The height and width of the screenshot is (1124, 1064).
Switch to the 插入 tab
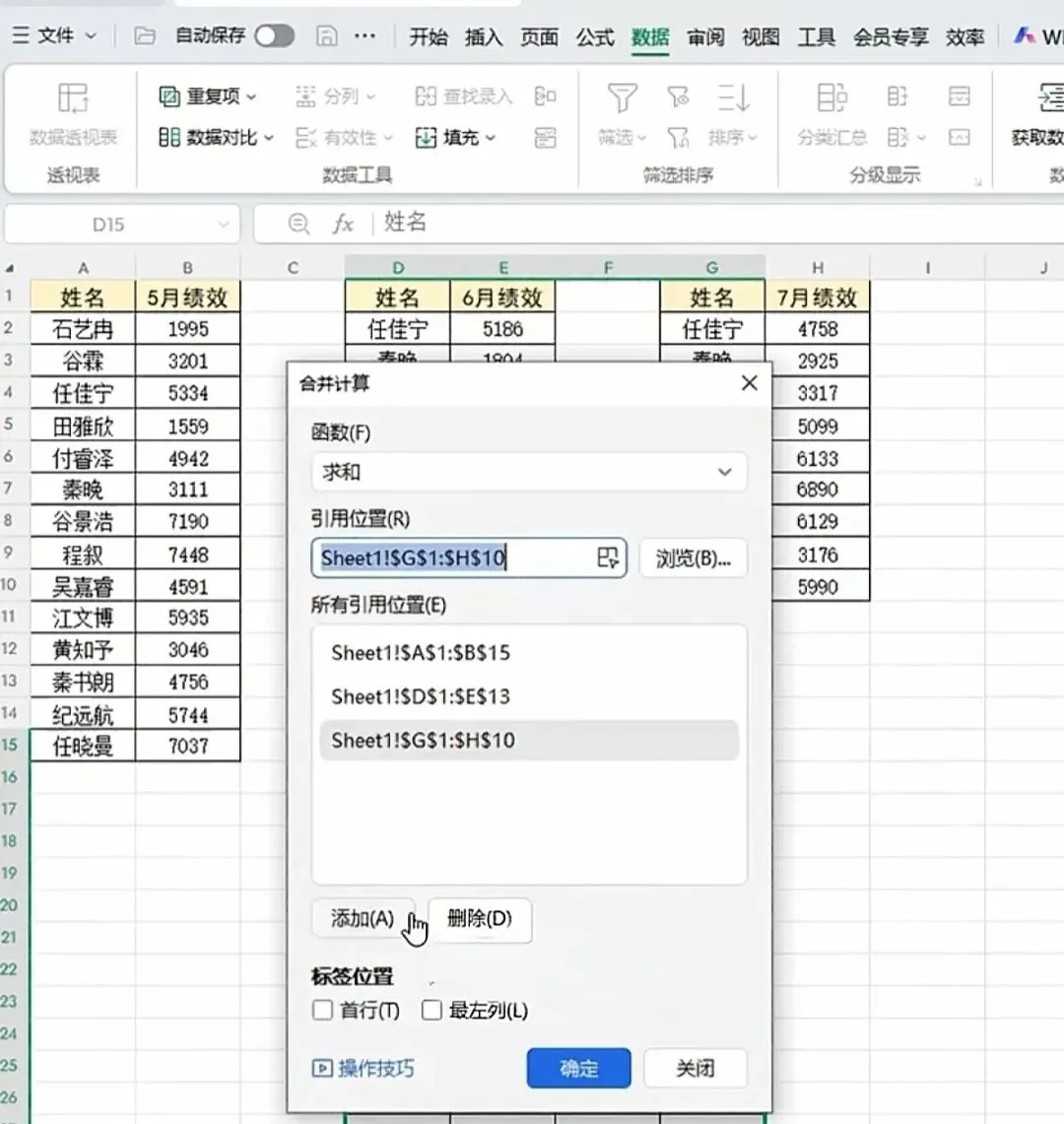484,36
